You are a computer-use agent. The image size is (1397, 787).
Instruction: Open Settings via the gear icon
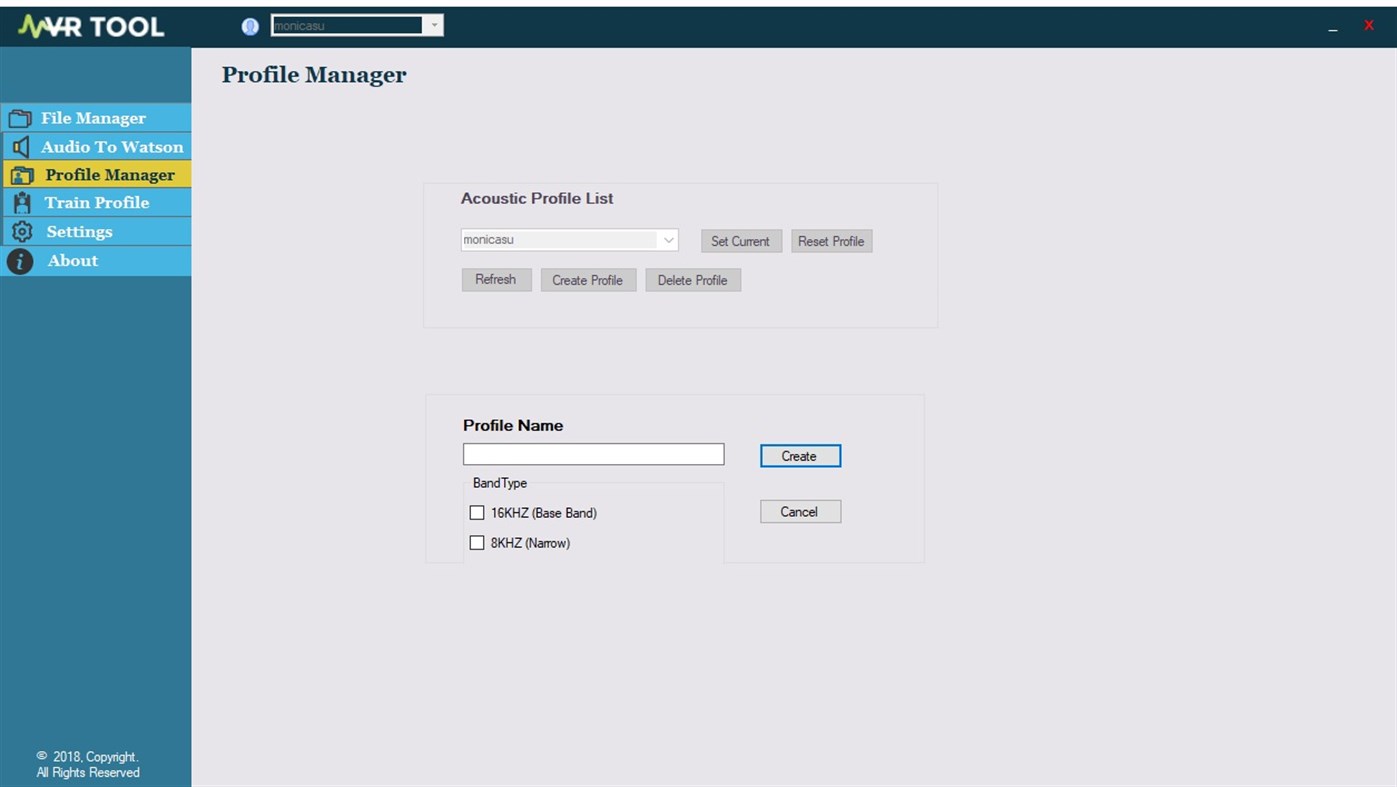[x=21, y=231]
